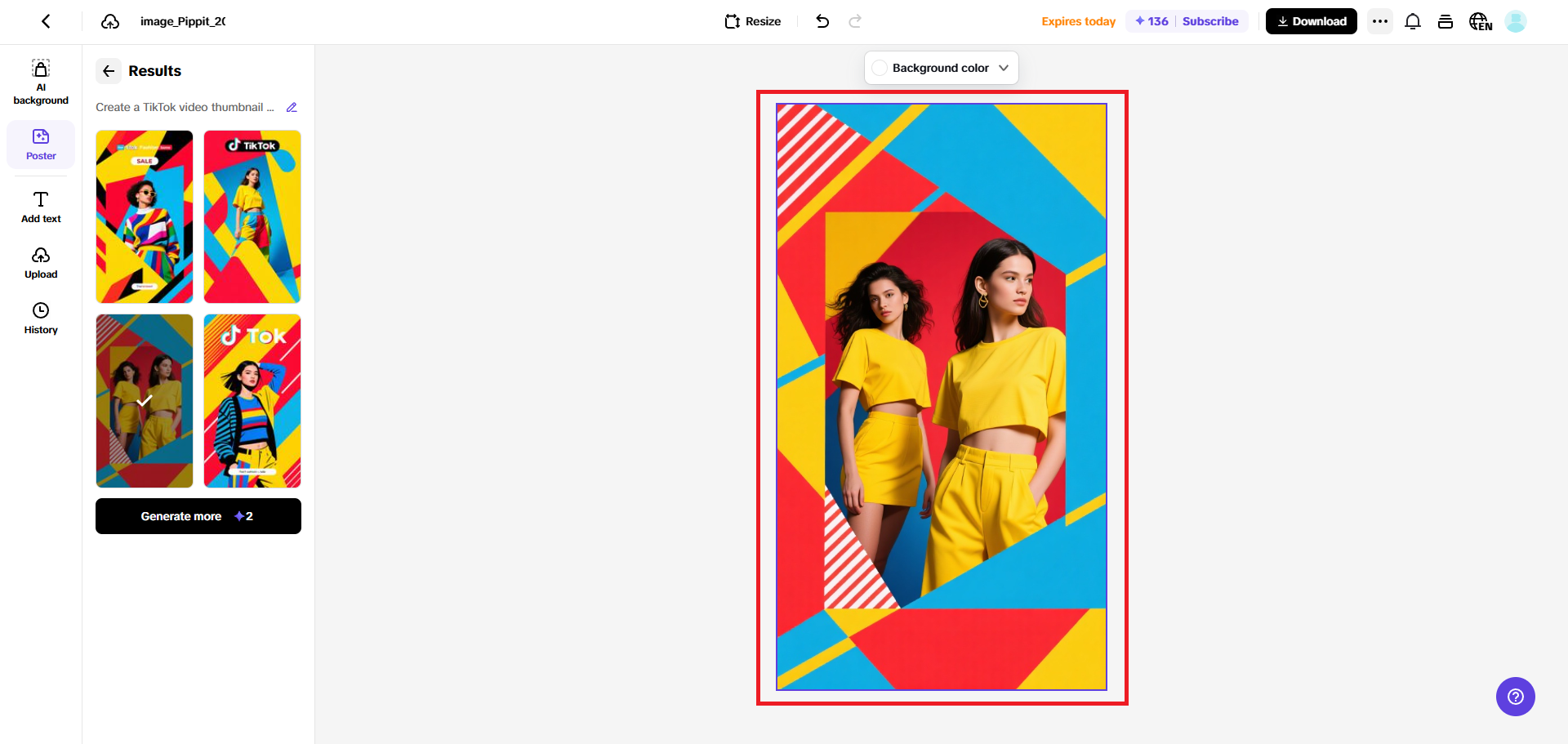The height and width of the screenshot is (744, 1568).
Task: Click the Background color swatch circle
Action: (x=880, y=68)
